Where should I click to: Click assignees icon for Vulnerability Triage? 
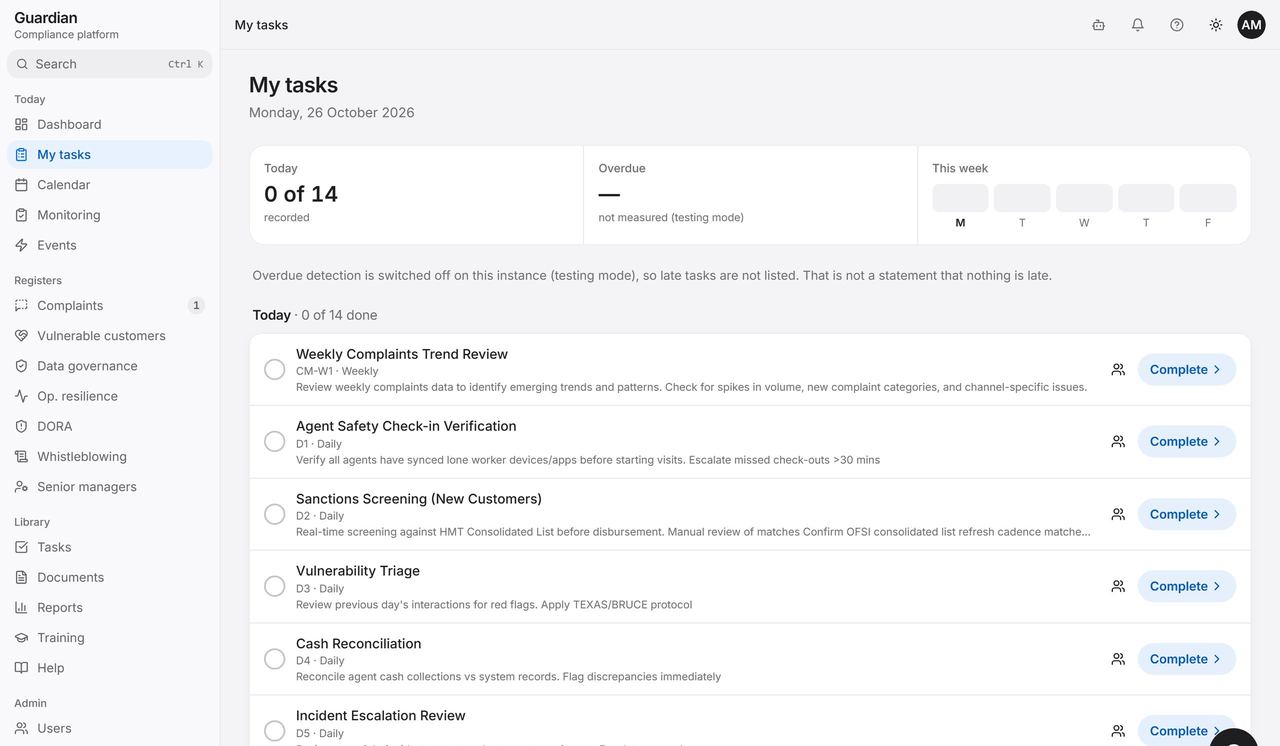coord(1118,586)
